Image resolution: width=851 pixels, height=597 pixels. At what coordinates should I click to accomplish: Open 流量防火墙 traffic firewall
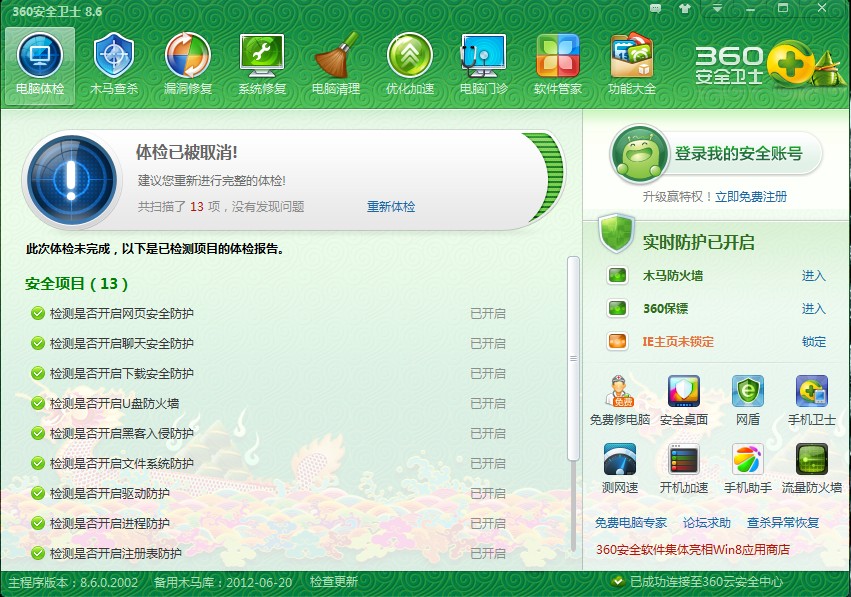tap(812, 468)
